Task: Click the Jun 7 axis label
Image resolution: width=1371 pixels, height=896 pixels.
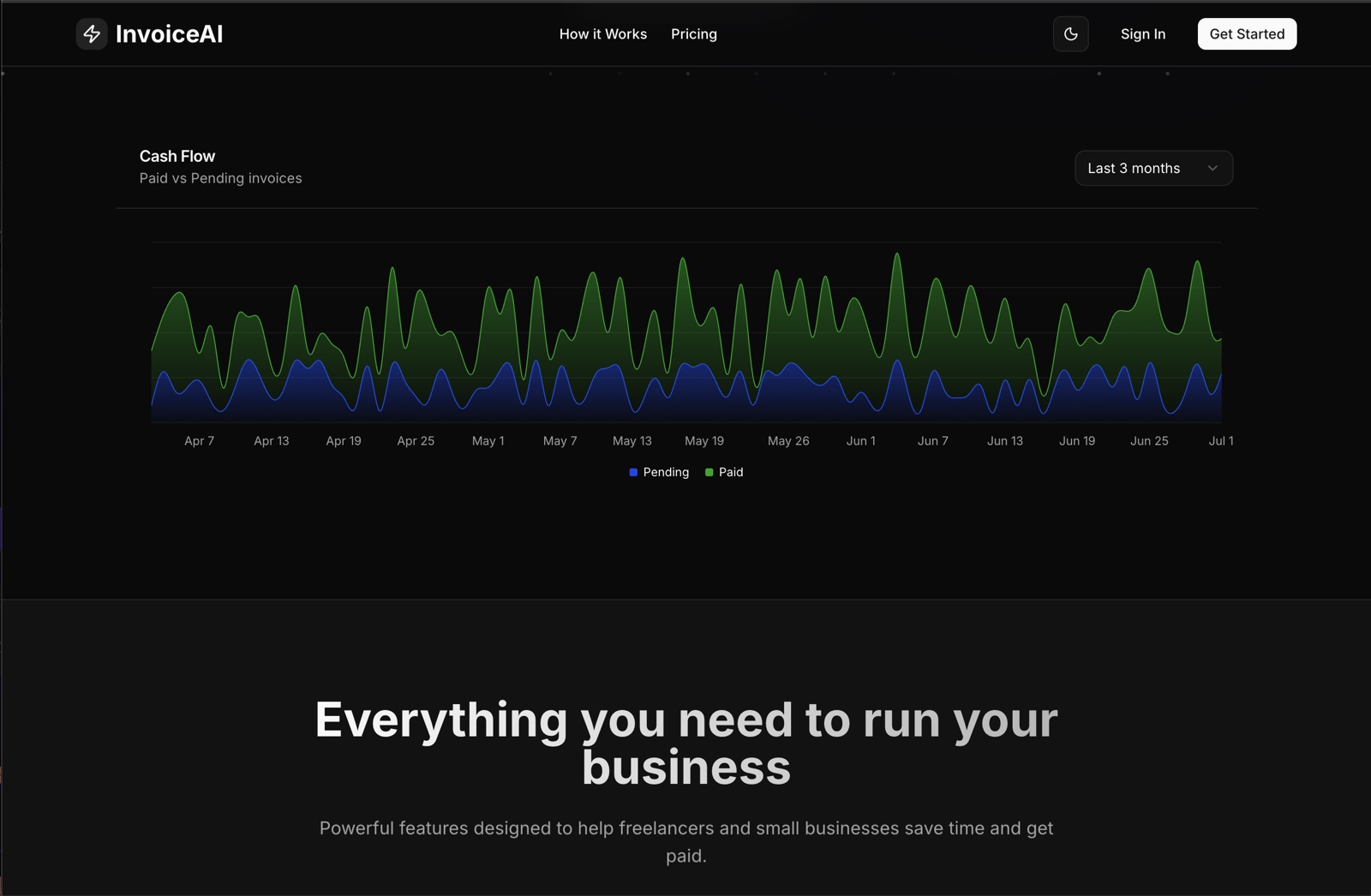Action: pyautogui.click(x=933, y=441)
